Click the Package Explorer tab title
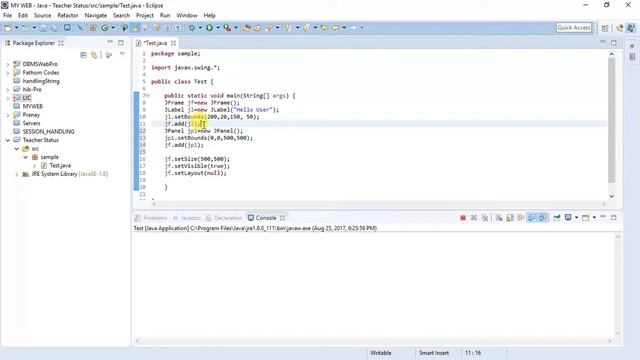The height and width of the screenshot is (360, 640). click(33, 43)
